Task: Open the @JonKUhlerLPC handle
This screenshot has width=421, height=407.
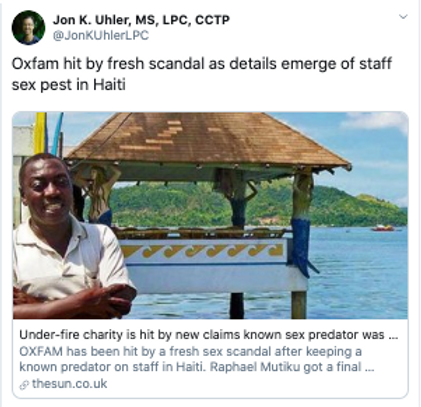Action: coord(101,36)
